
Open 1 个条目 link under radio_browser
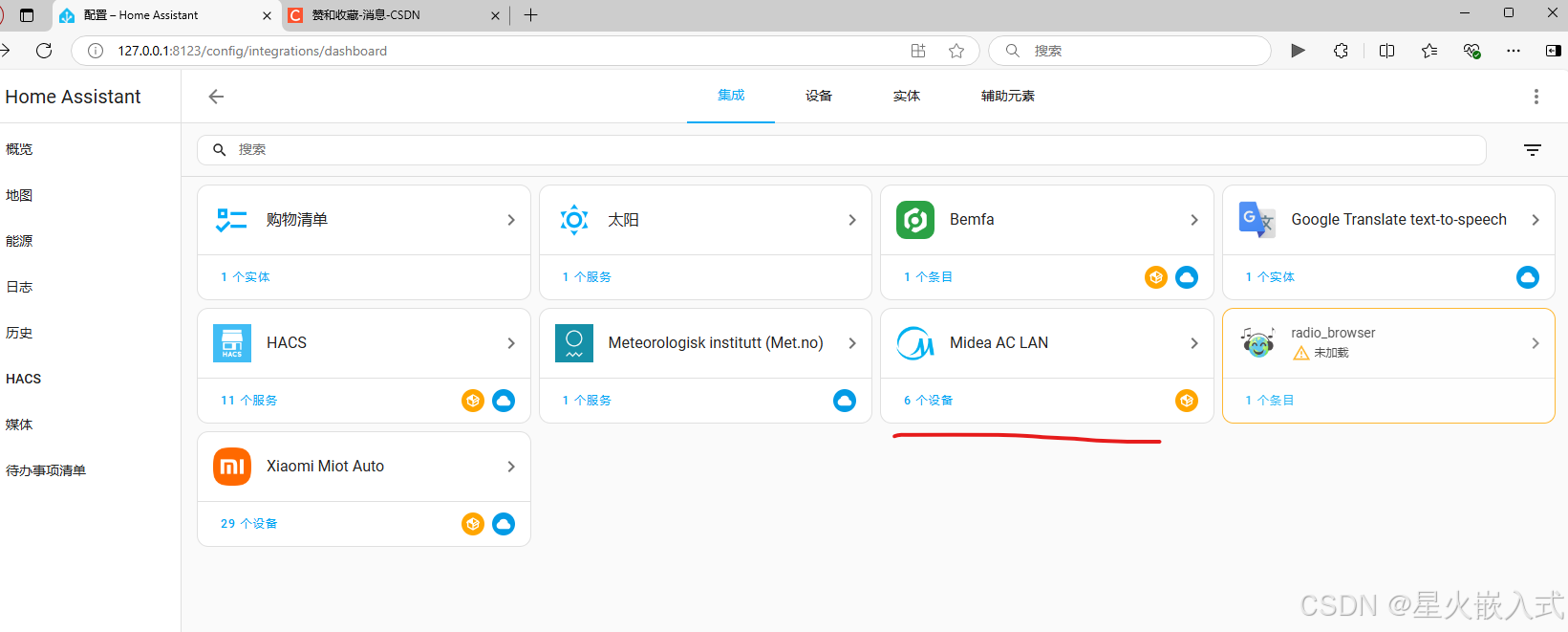1270,401
